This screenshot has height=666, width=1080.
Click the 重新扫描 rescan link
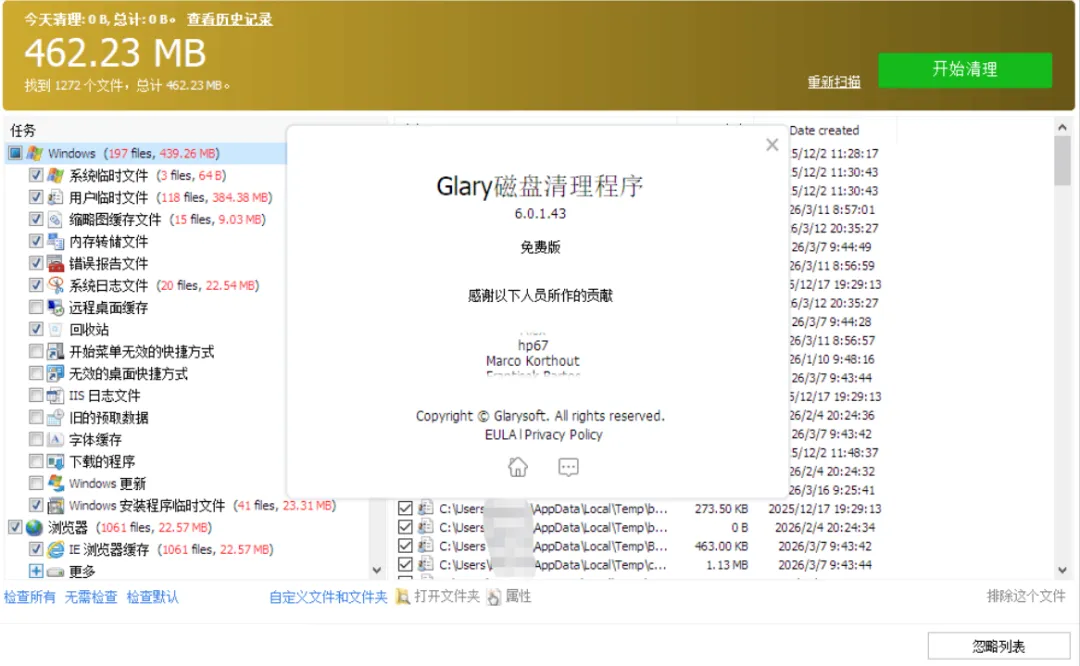(834, 82)
